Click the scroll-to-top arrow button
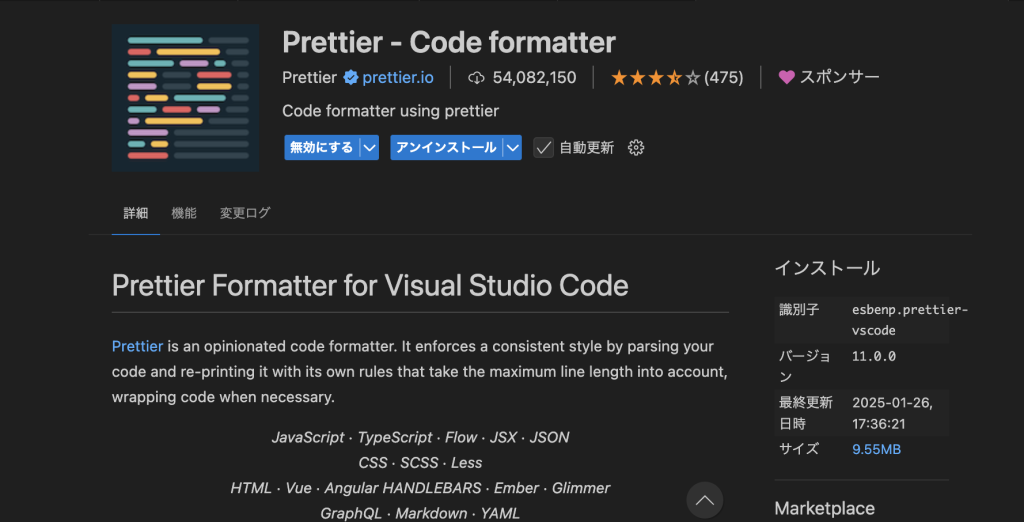Viewport: 1024px width, 522px height. [704, 500]
